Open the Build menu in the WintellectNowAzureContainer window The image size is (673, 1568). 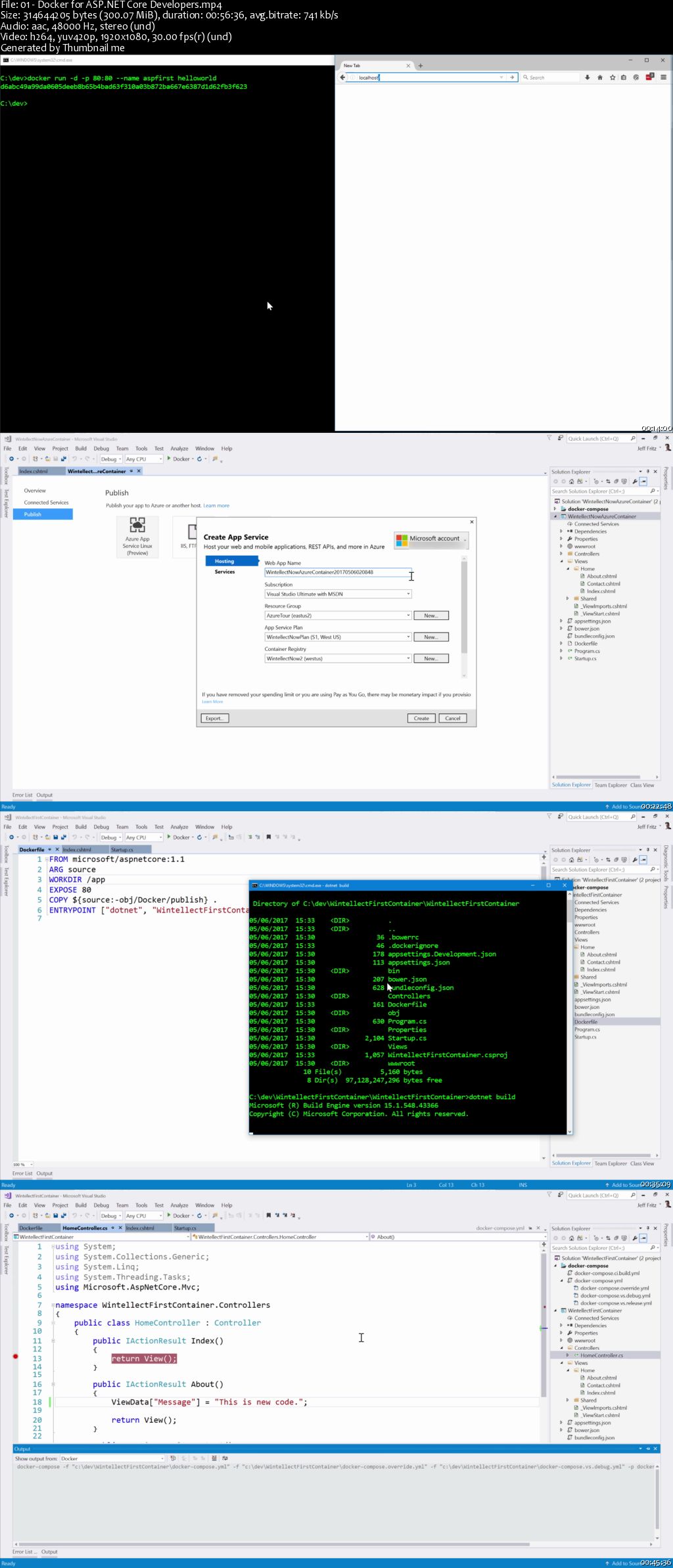81,449
